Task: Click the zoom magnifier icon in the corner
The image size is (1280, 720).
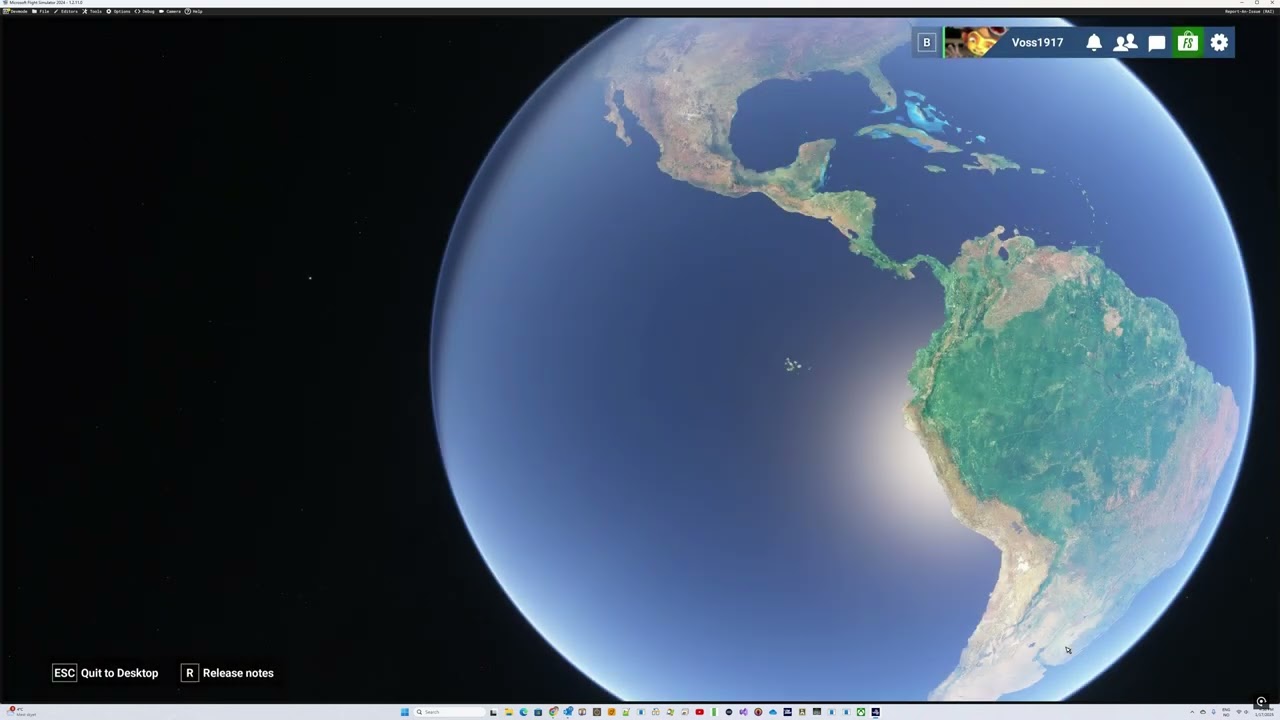Action: [x=1261, y=702]
